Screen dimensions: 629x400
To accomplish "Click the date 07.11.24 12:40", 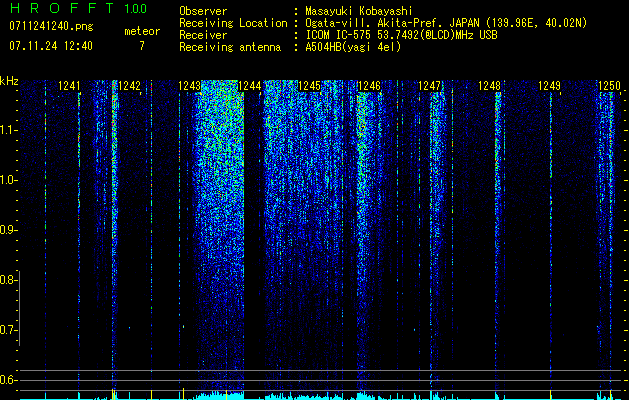I will pos(51,46).
